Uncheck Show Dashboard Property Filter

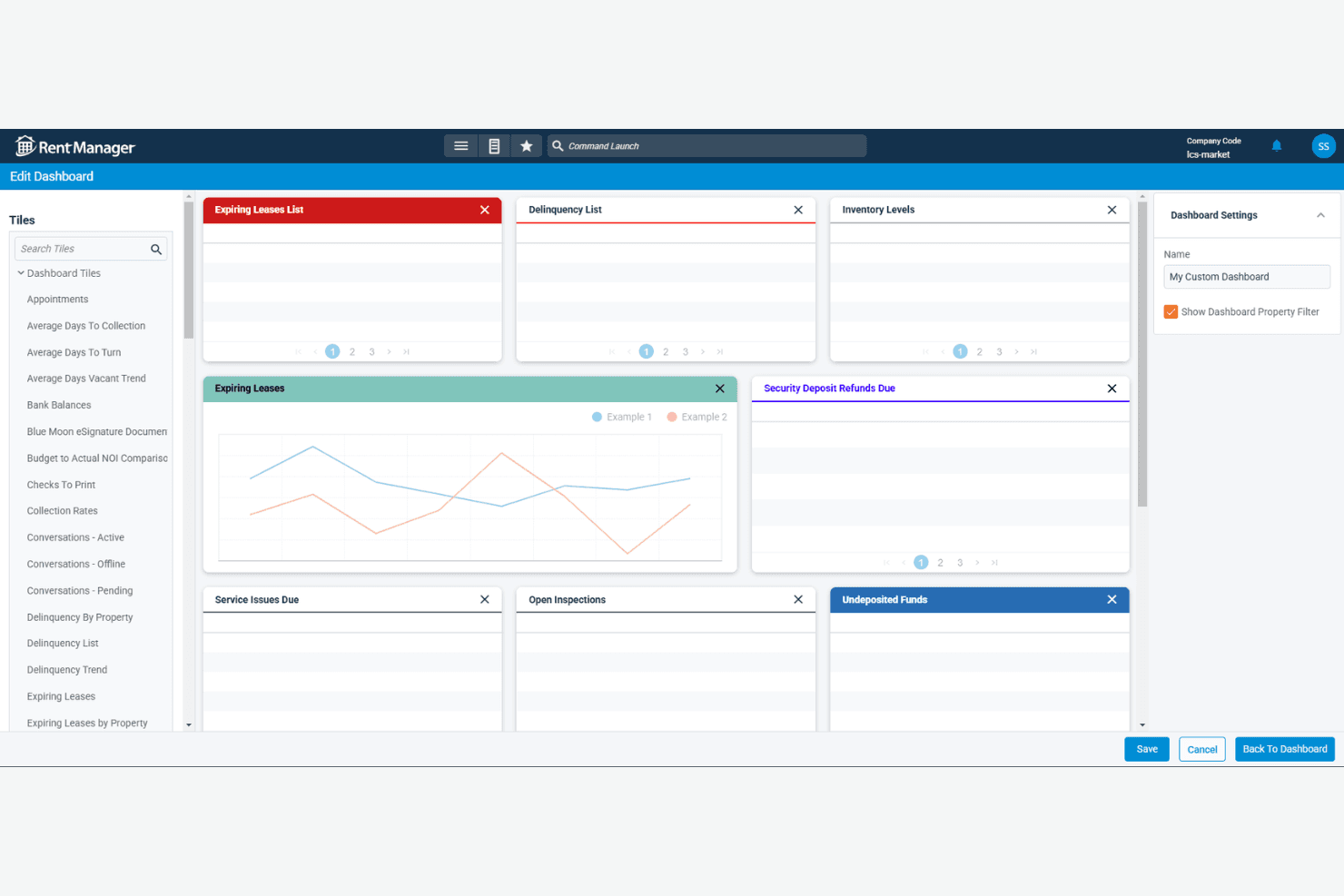1171,312
